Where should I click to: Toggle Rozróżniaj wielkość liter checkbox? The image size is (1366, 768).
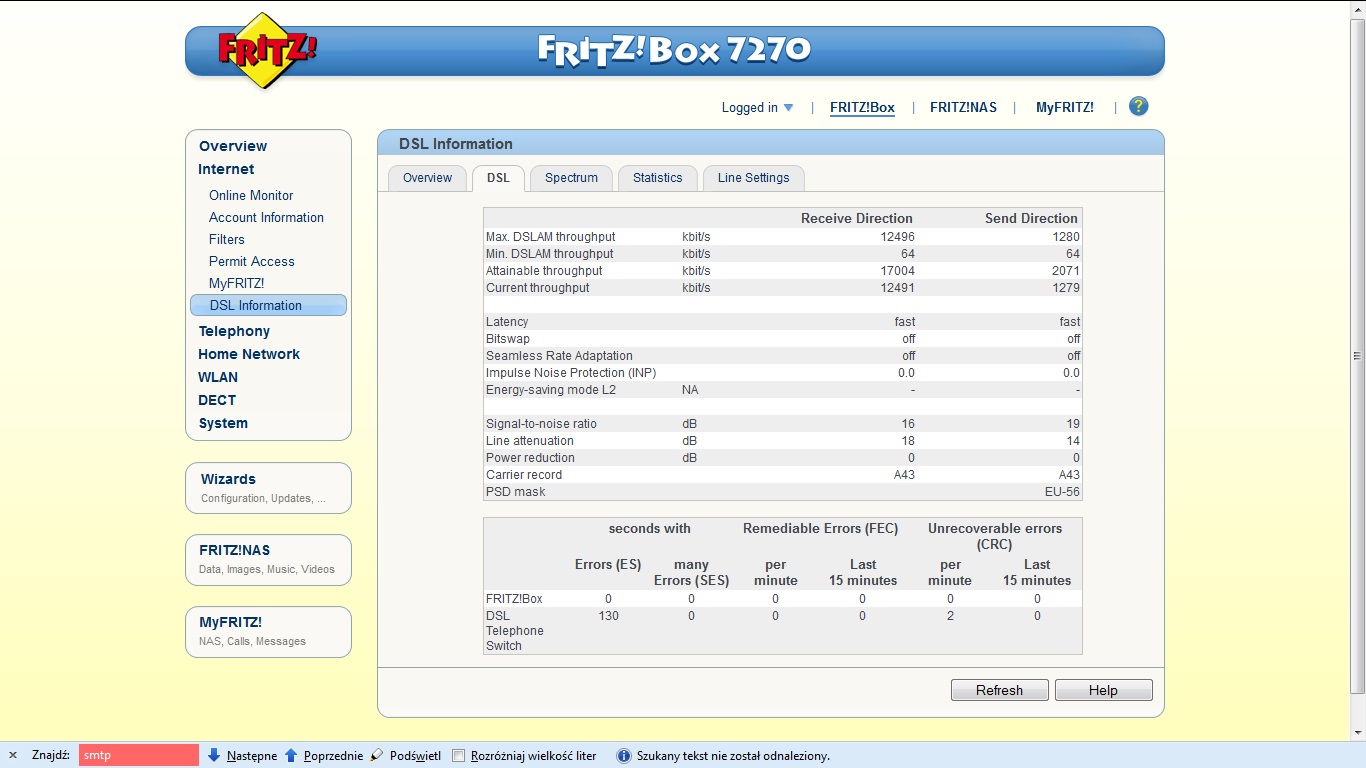[459, 755]
